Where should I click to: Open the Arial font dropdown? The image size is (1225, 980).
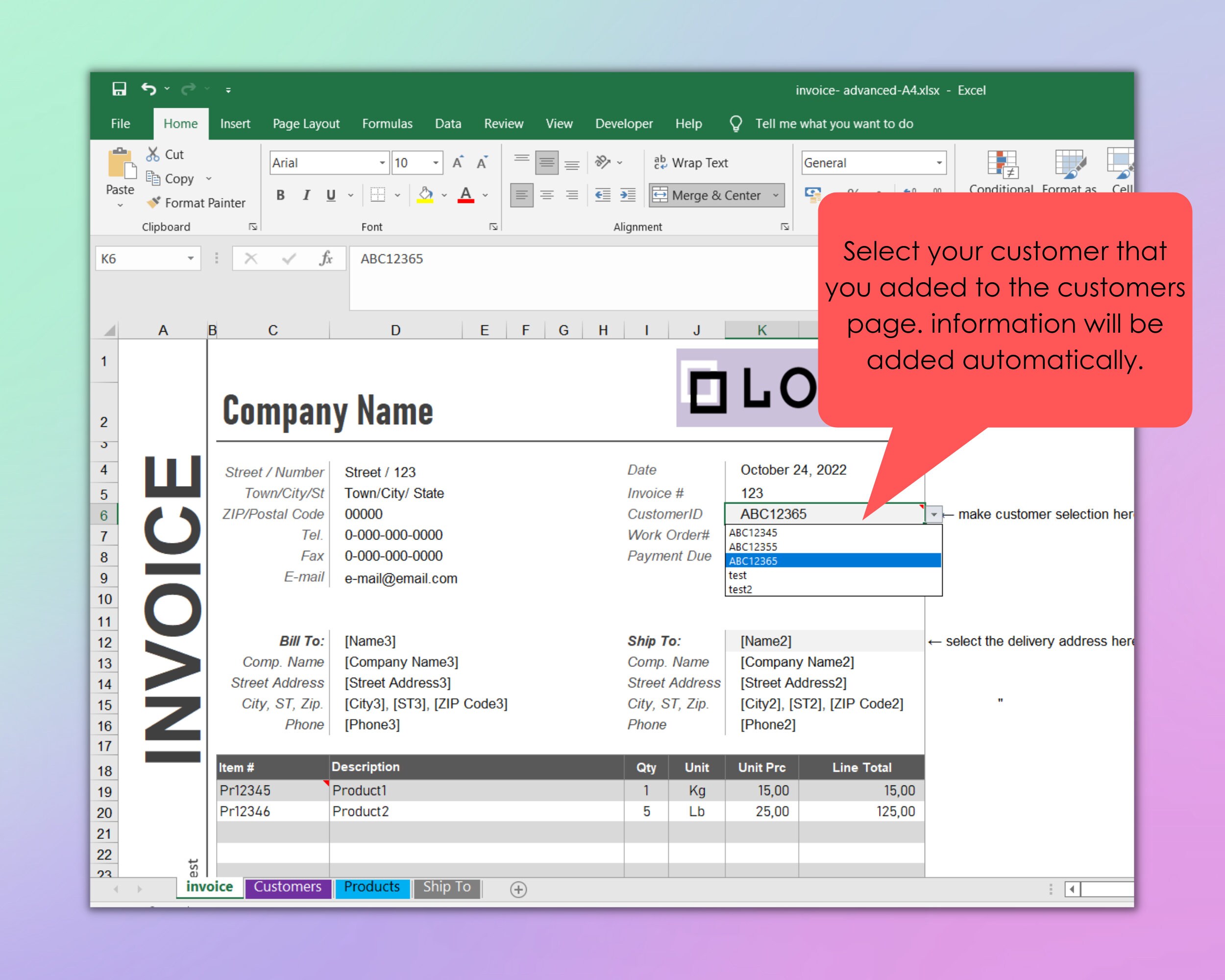pyautogui.click(x=382, y=163)
